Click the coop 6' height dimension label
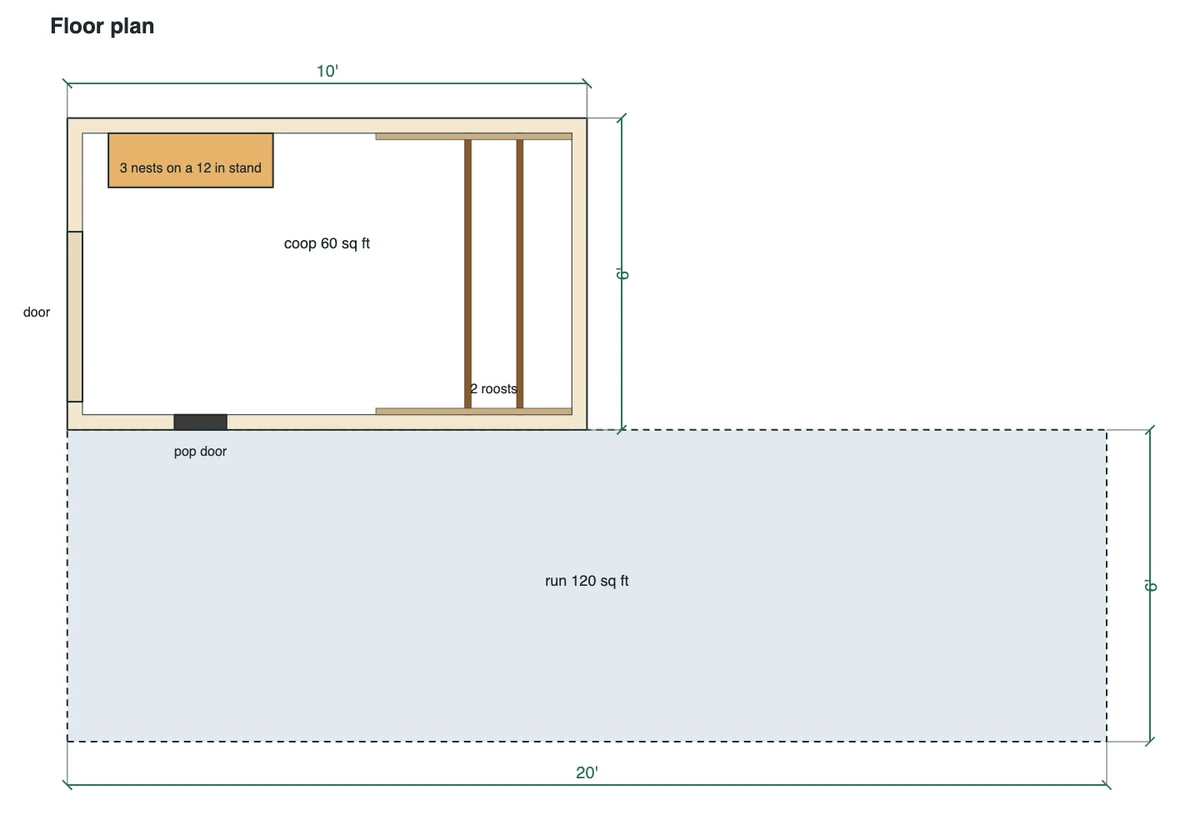 point(620,274)
